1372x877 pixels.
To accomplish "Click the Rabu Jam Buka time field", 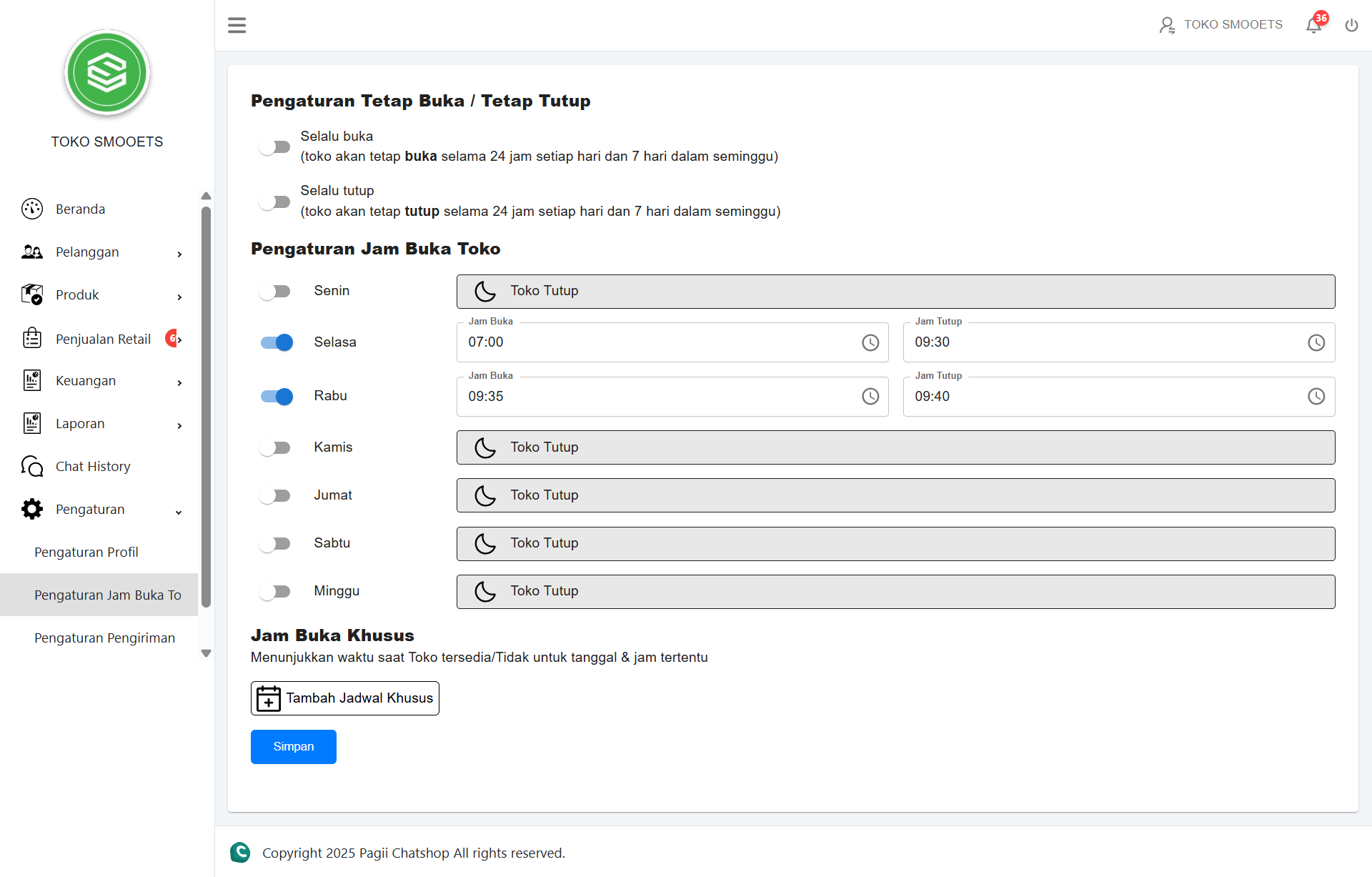I will pos(657,397).
